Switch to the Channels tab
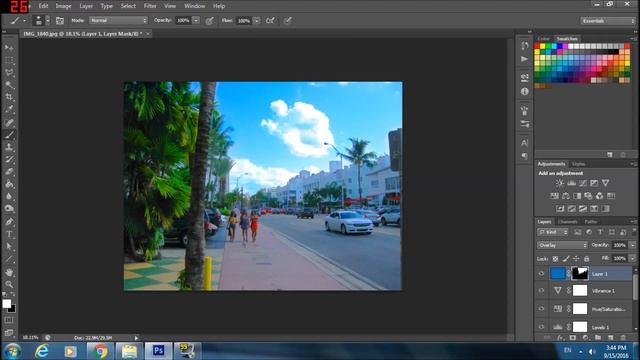Screen dimensions: 640x360 coord(567,222)
